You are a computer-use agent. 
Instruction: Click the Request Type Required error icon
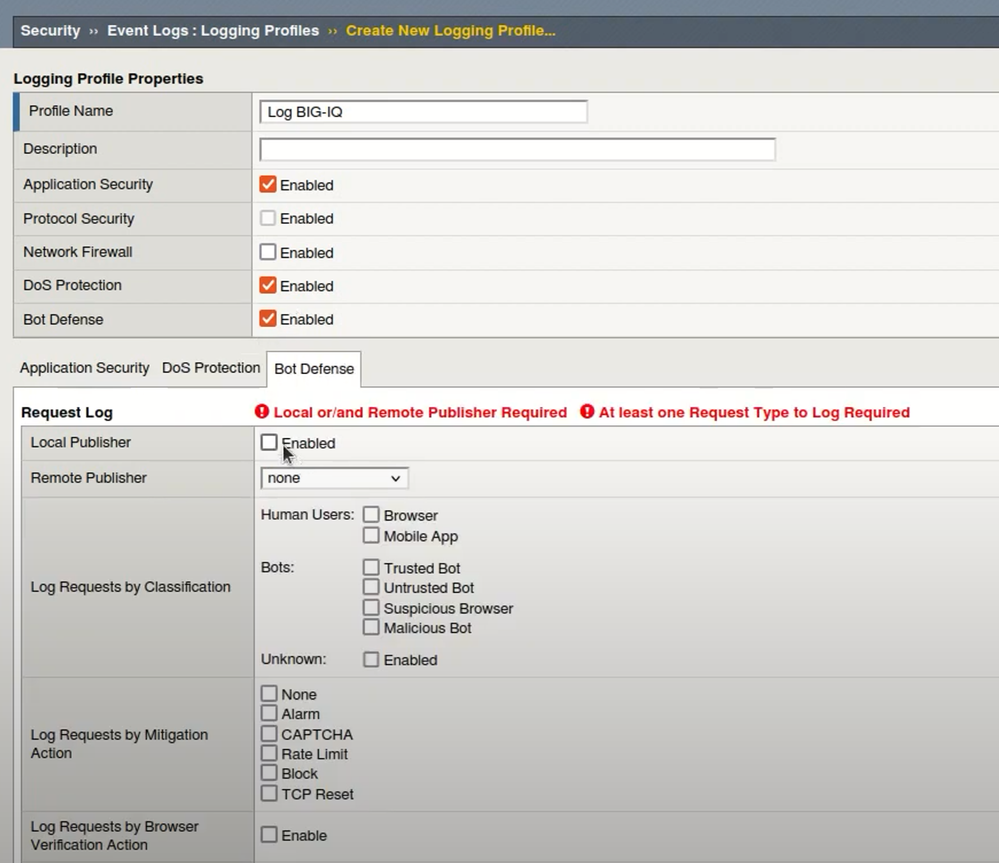(x=587, y=412)
